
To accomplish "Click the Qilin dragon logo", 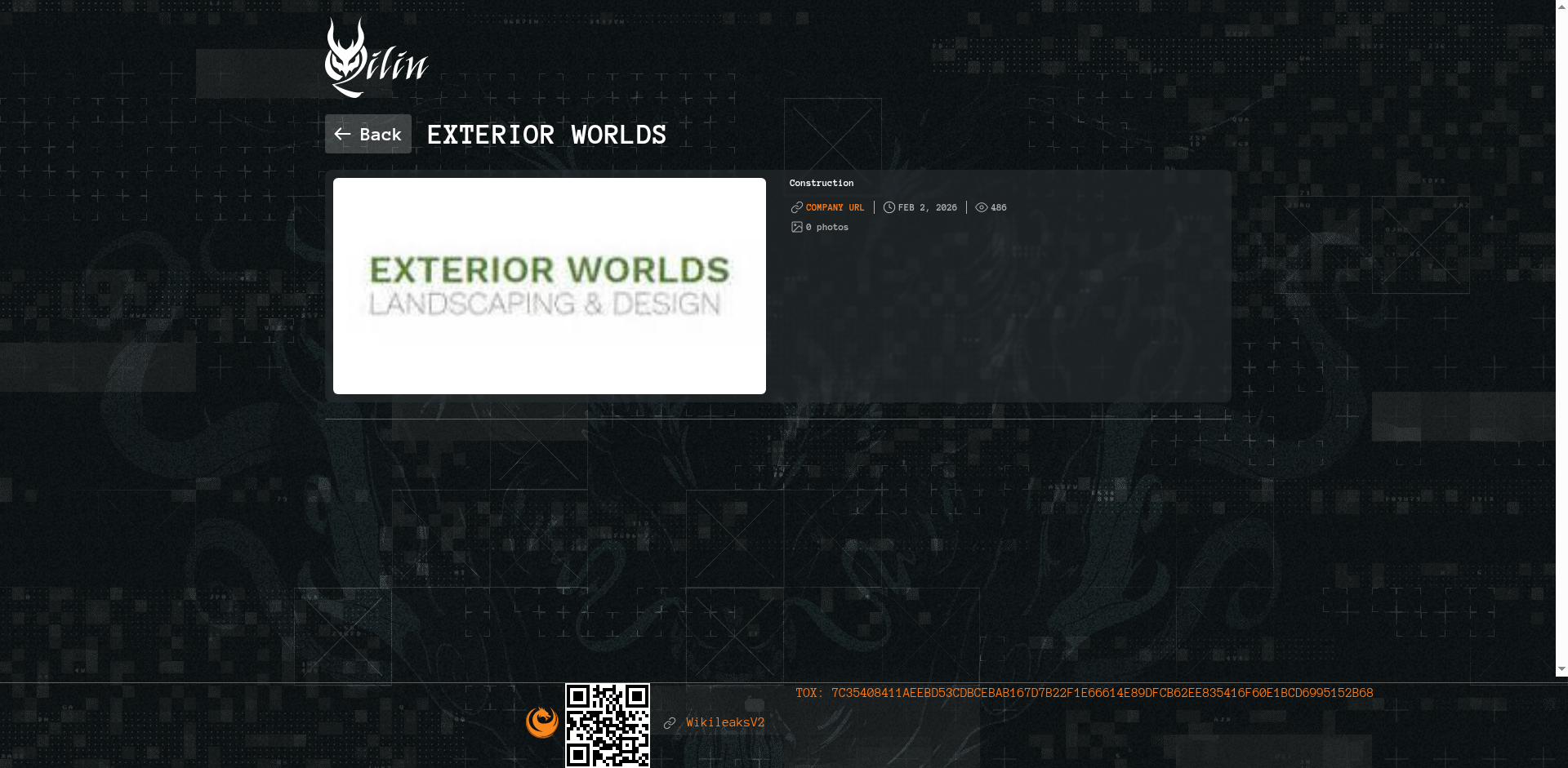I will pyautogui.click(x=376, y=59).
